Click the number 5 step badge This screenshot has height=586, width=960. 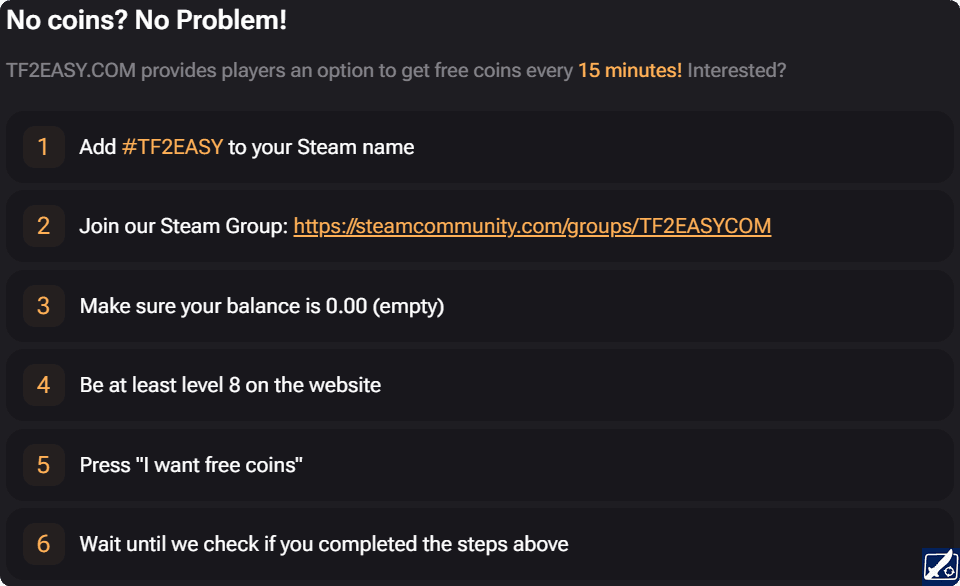[43, 464]
